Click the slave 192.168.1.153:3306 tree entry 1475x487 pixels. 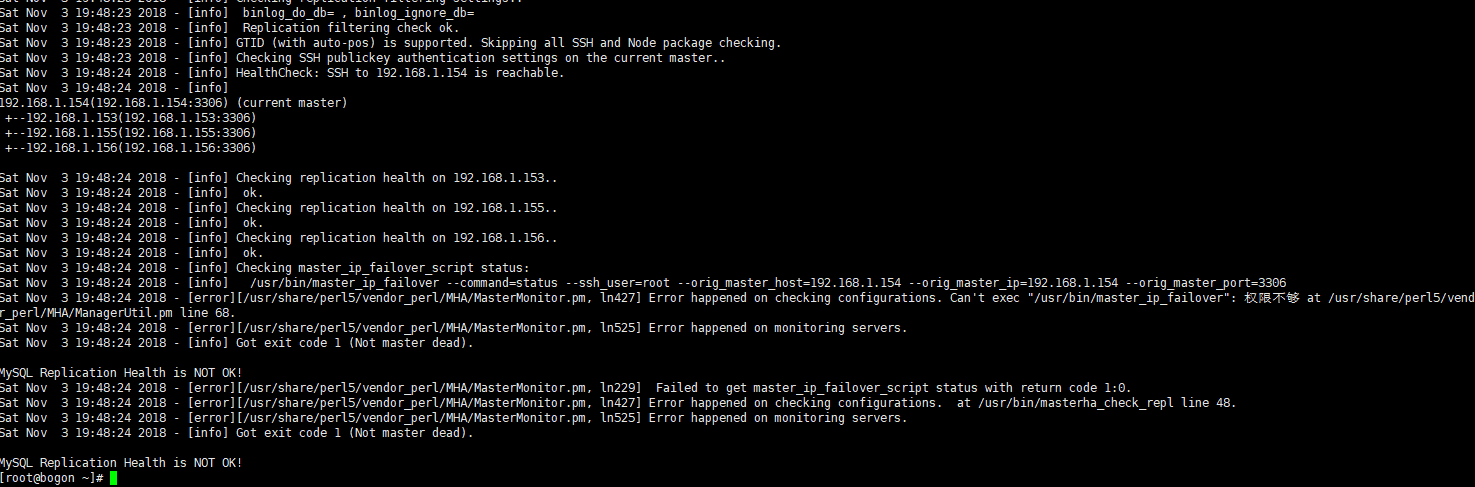130,118
